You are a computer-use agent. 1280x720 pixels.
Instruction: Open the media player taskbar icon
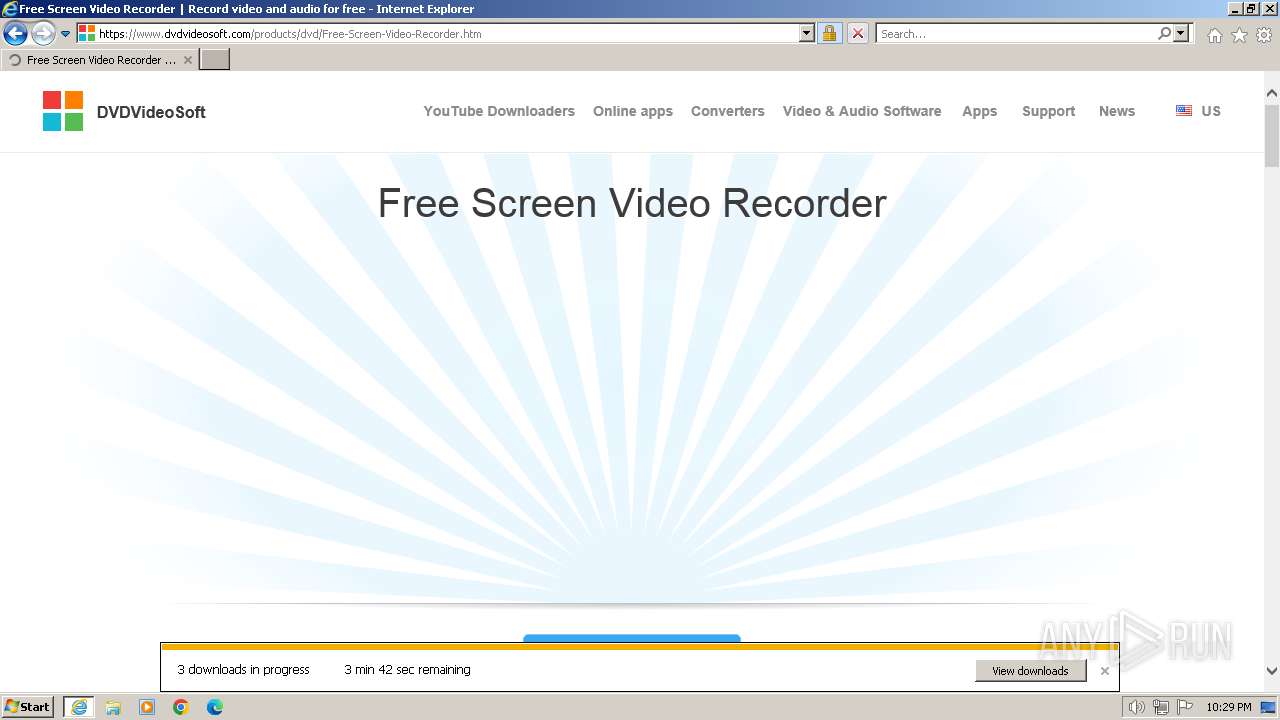pos(147,707)
